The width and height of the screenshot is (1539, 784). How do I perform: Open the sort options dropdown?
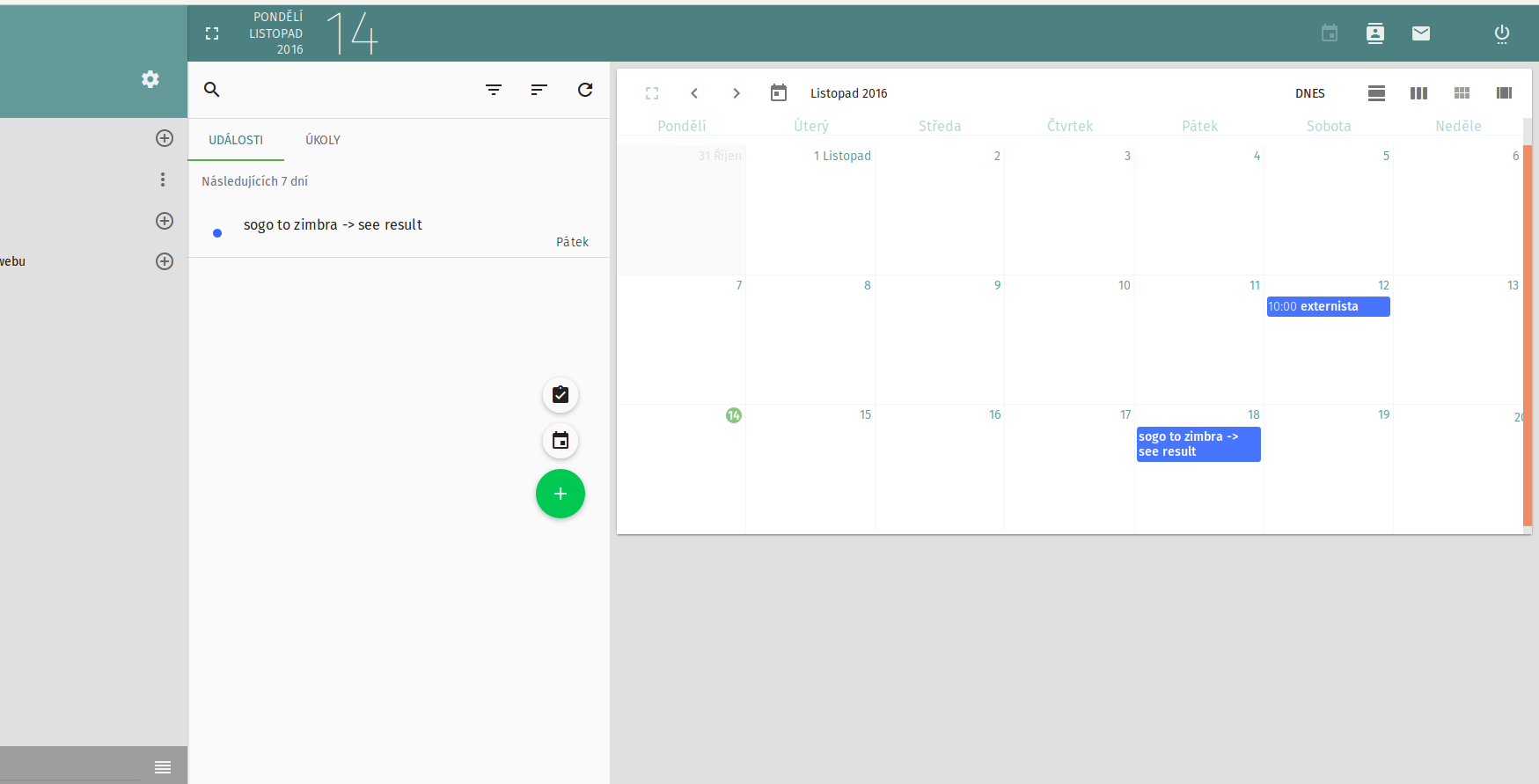pos(539,90)
